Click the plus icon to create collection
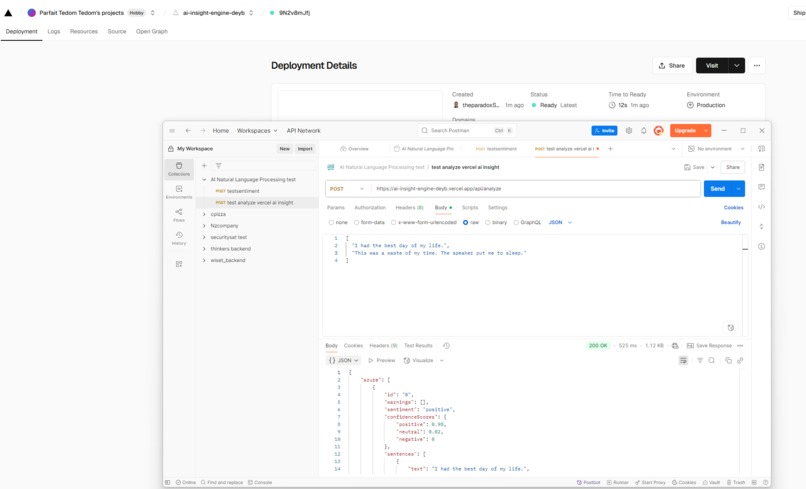Image resolution: width=806 pixels, height=489 pixels. [204, 166]
